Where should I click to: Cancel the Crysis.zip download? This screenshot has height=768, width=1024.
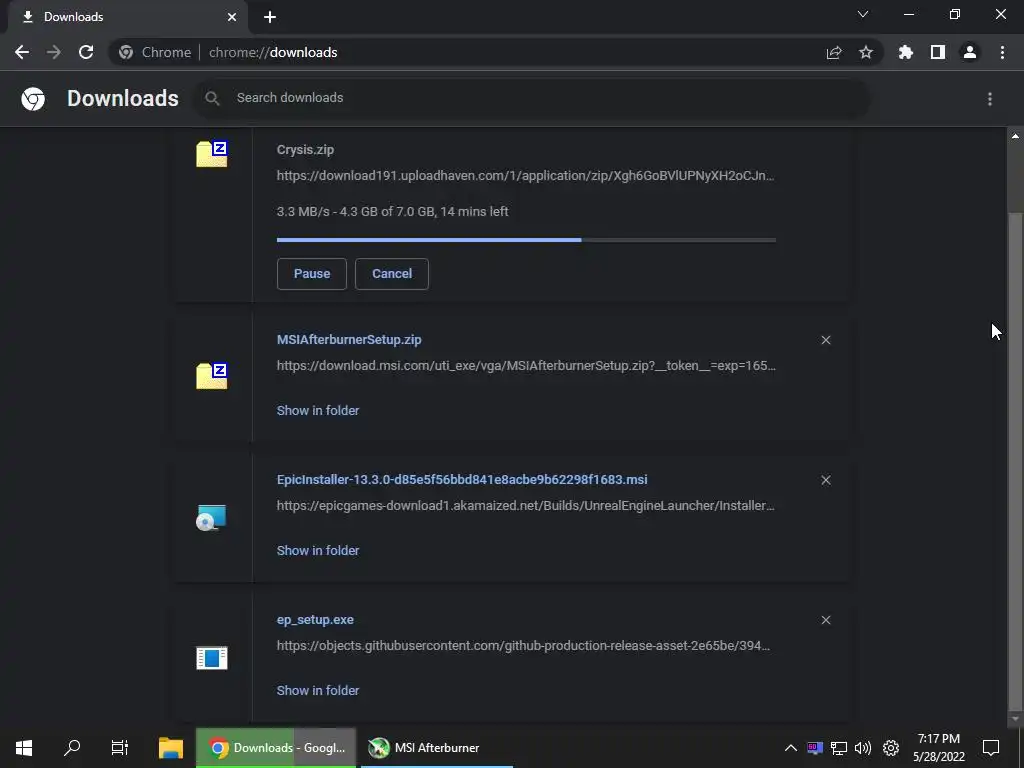click(392, 274)
